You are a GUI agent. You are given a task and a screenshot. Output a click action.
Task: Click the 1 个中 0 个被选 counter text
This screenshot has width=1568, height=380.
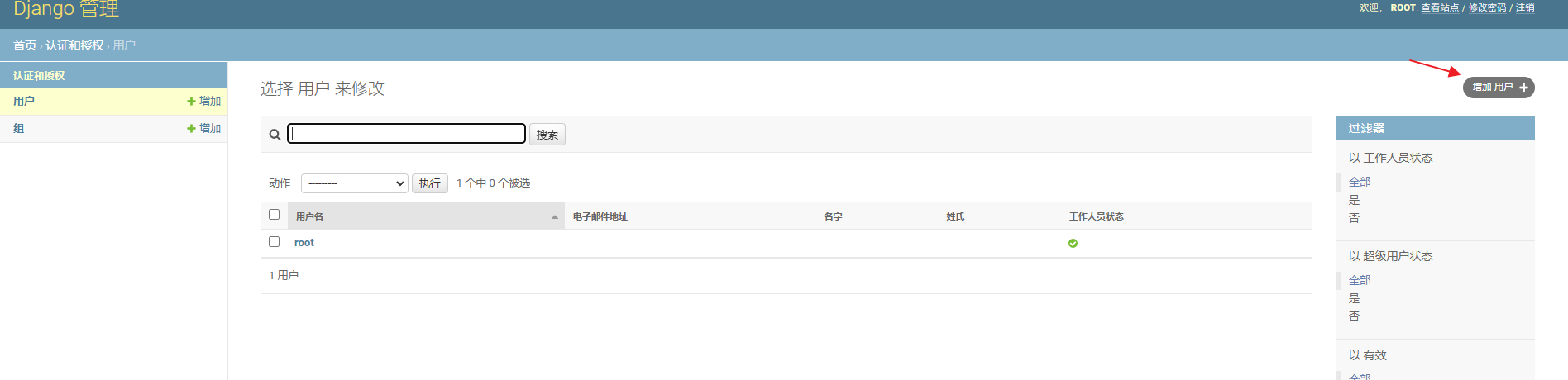(x=494, y=183)
